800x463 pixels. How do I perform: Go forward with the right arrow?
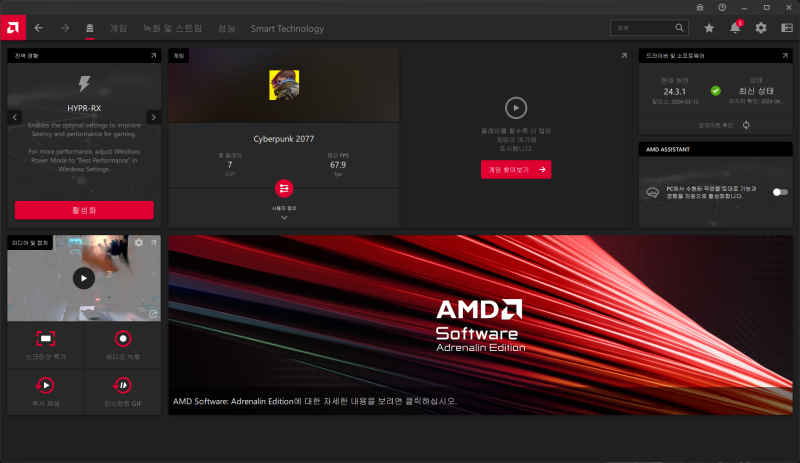65,28
